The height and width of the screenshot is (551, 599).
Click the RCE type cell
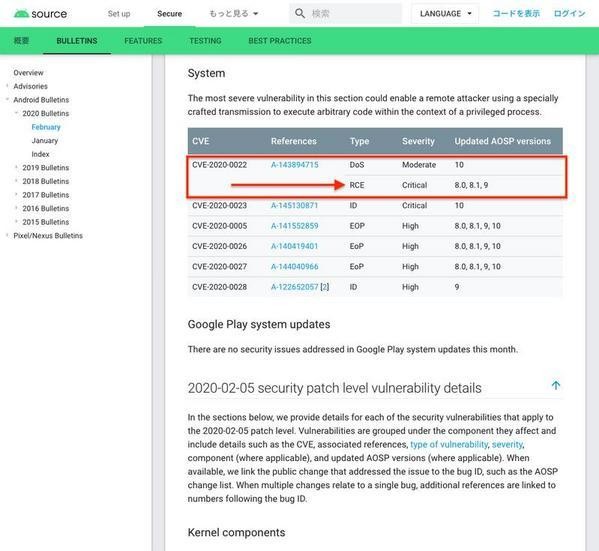point(357,185)
